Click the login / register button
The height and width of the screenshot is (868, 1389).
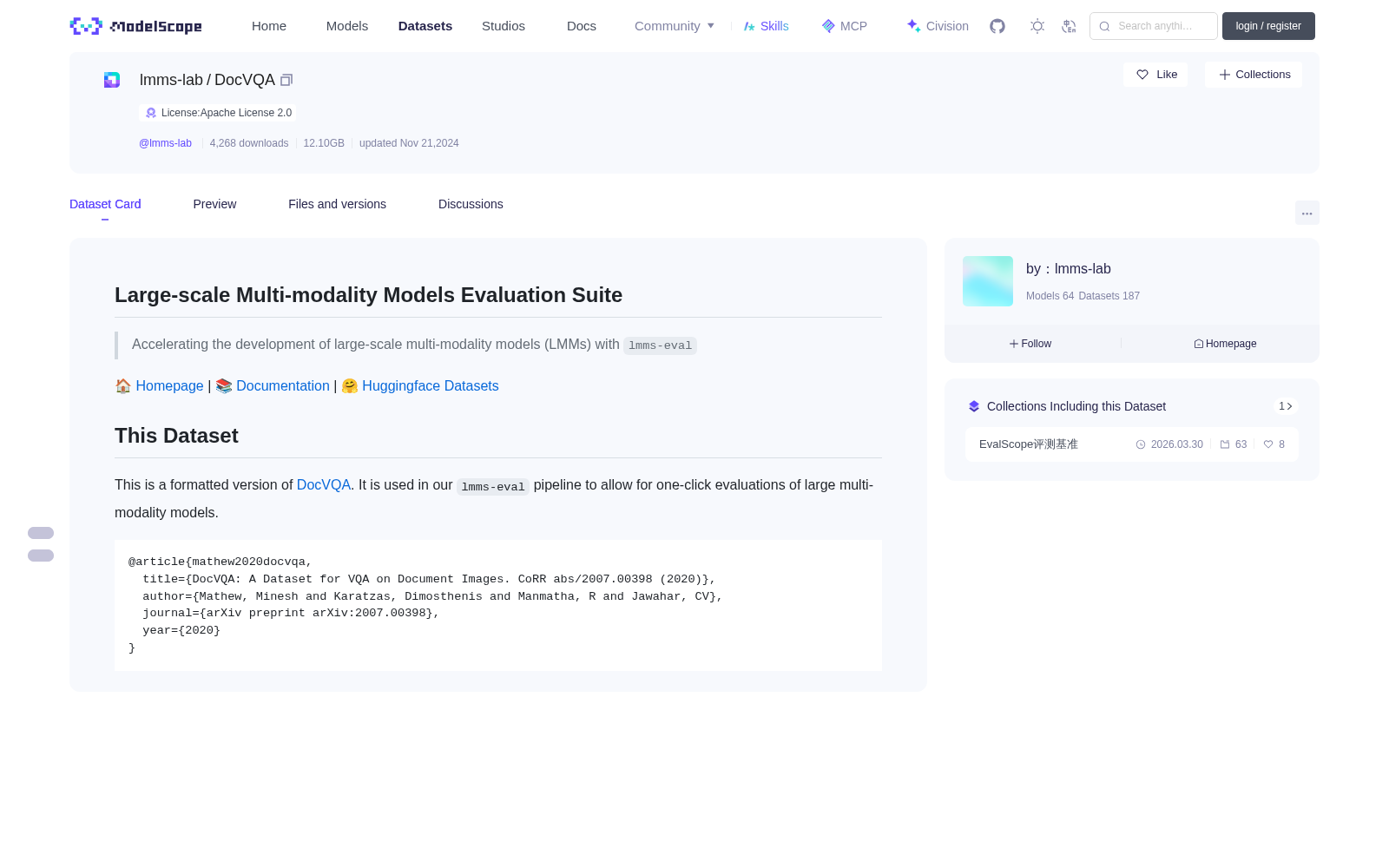coord(1268,26)
